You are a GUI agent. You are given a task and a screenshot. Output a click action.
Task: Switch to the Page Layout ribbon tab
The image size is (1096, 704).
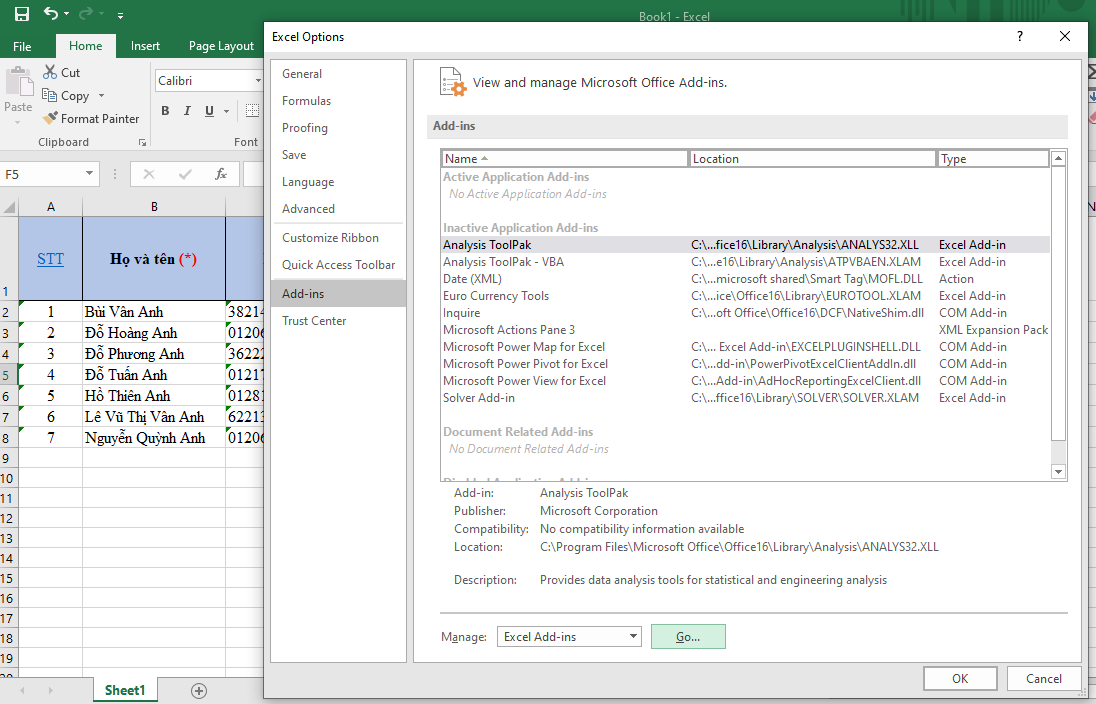pos(221,46)
